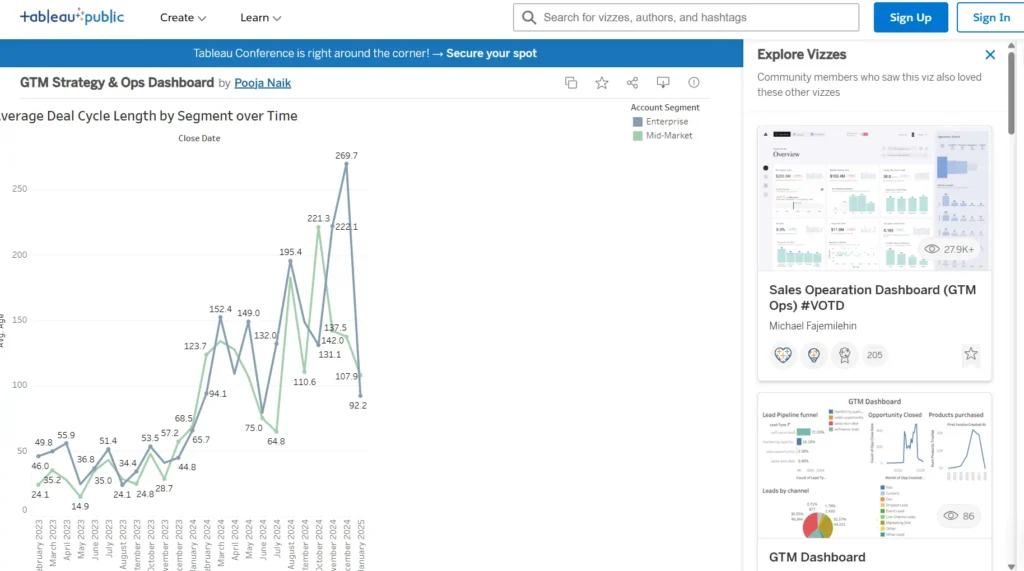Click the Close Date axis header
Screen dimensions: 1024x571
(x=199, y=138)
